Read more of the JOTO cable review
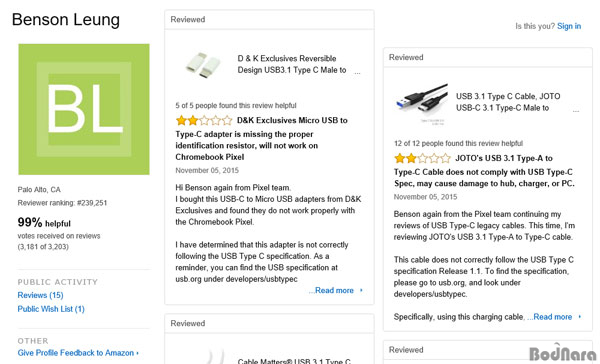 pos(552,317)
